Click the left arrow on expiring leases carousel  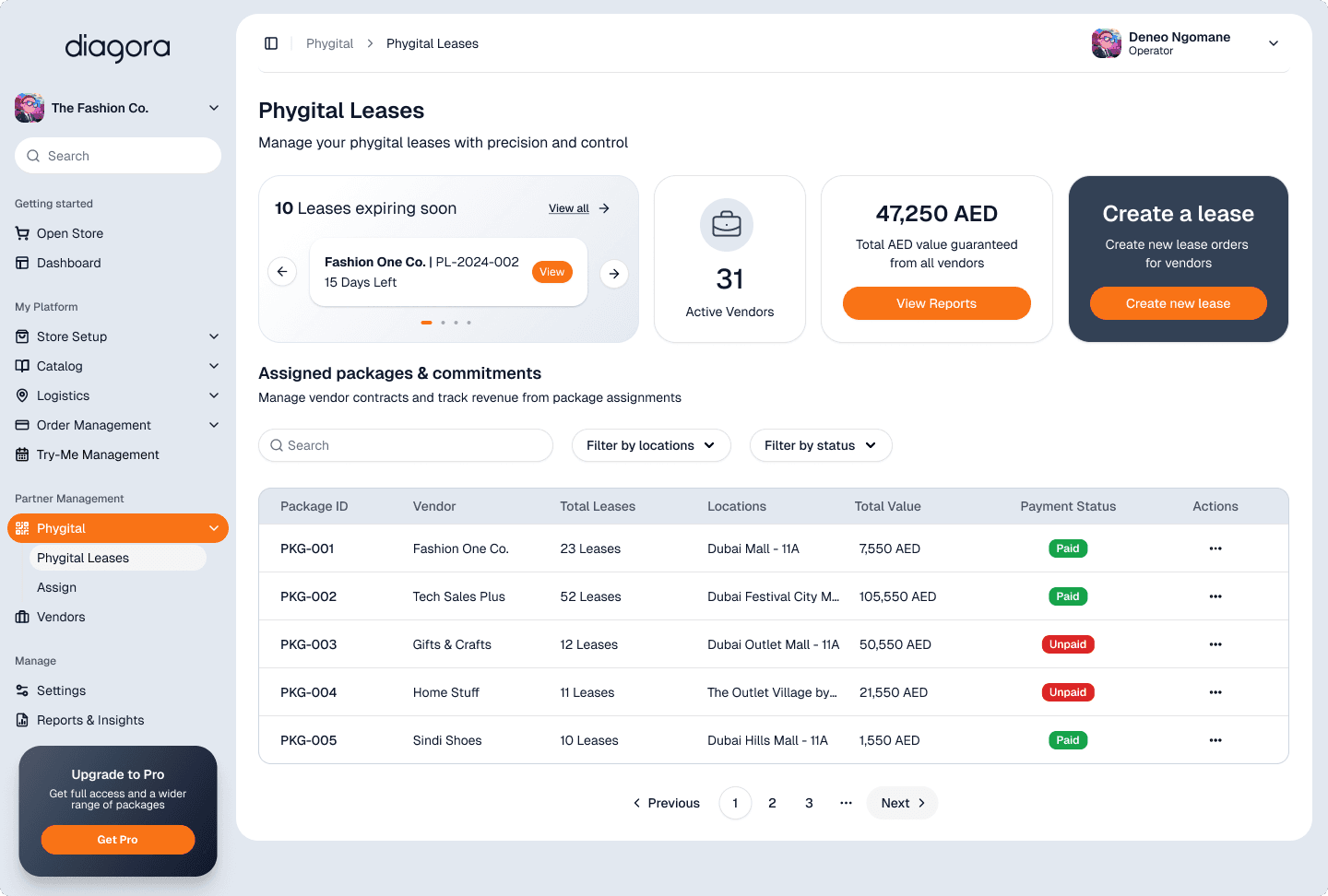tap(282, 272)
